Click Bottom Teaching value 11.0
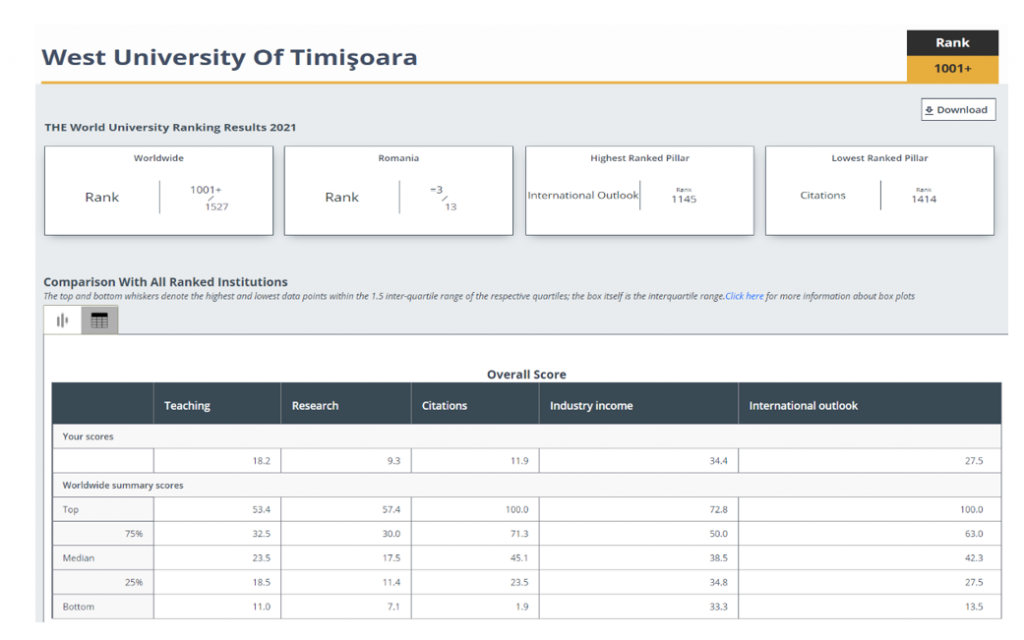Screen dimensions: 1024x640 coord(261,607)
